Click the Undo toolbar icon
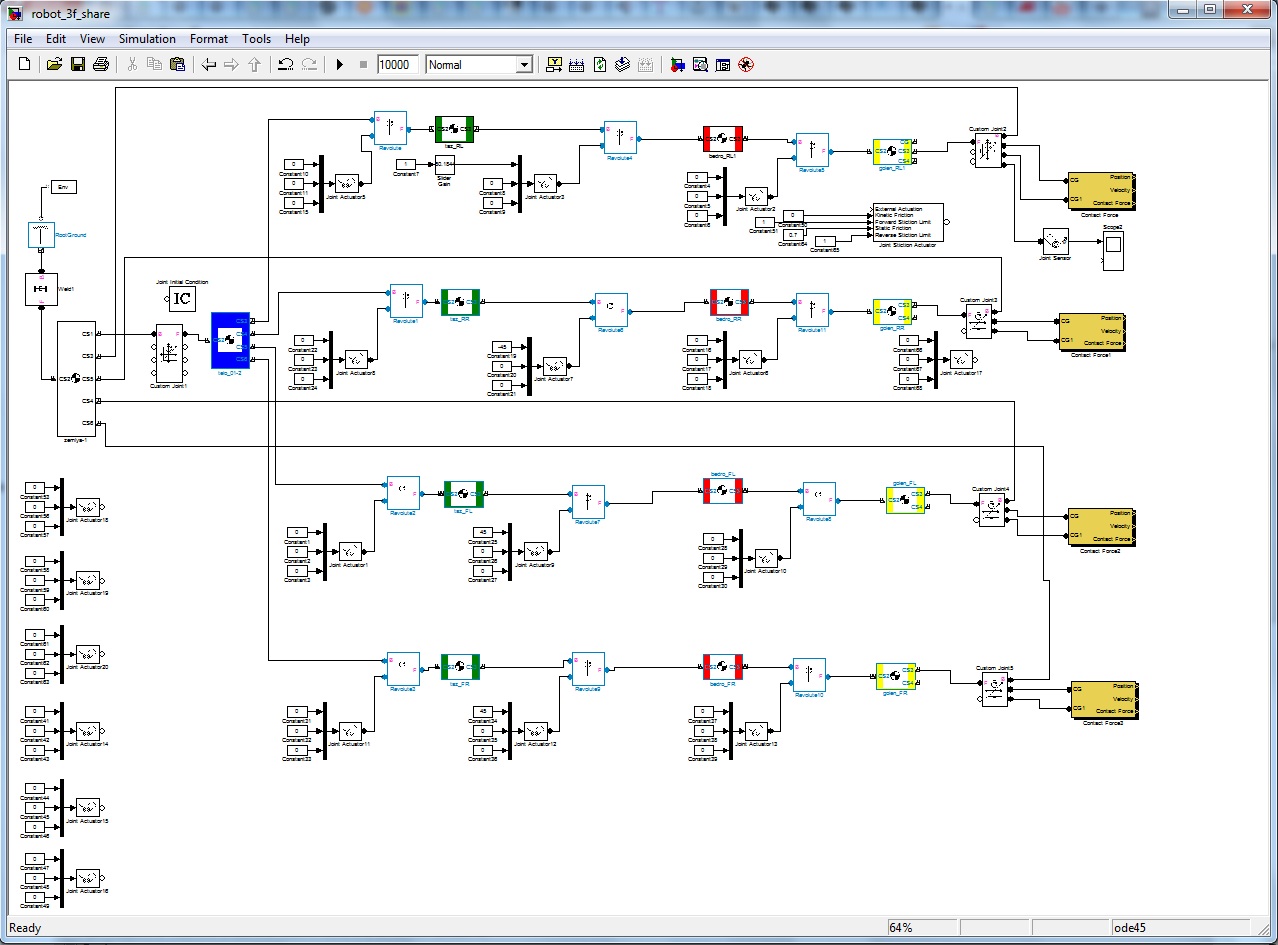 pyautogui.click(x=285, y=65)
